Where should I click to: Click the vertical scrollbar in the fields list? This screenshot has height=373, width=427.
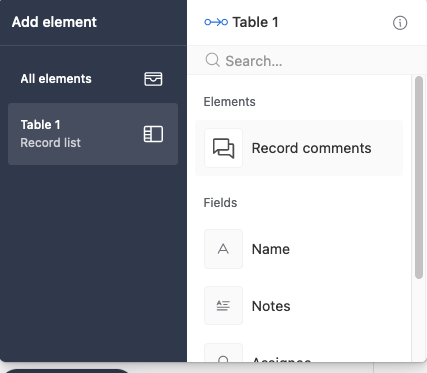tap(419, 177)
